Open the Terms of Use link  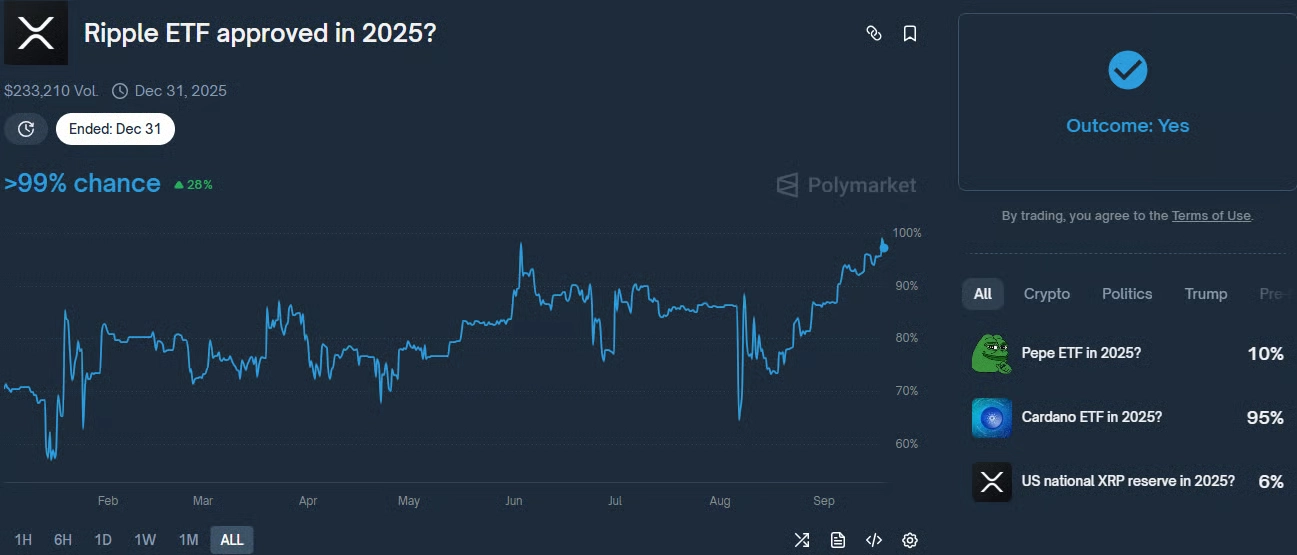pyautogui.click(x=1210, y=216)
